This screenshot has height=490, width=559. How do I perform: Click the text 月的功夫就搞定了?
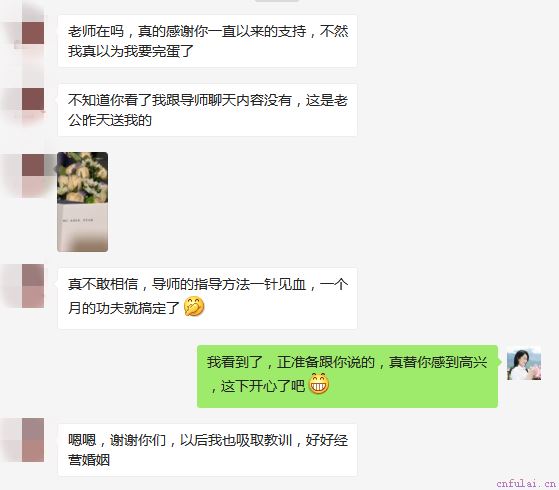point(124,308)
